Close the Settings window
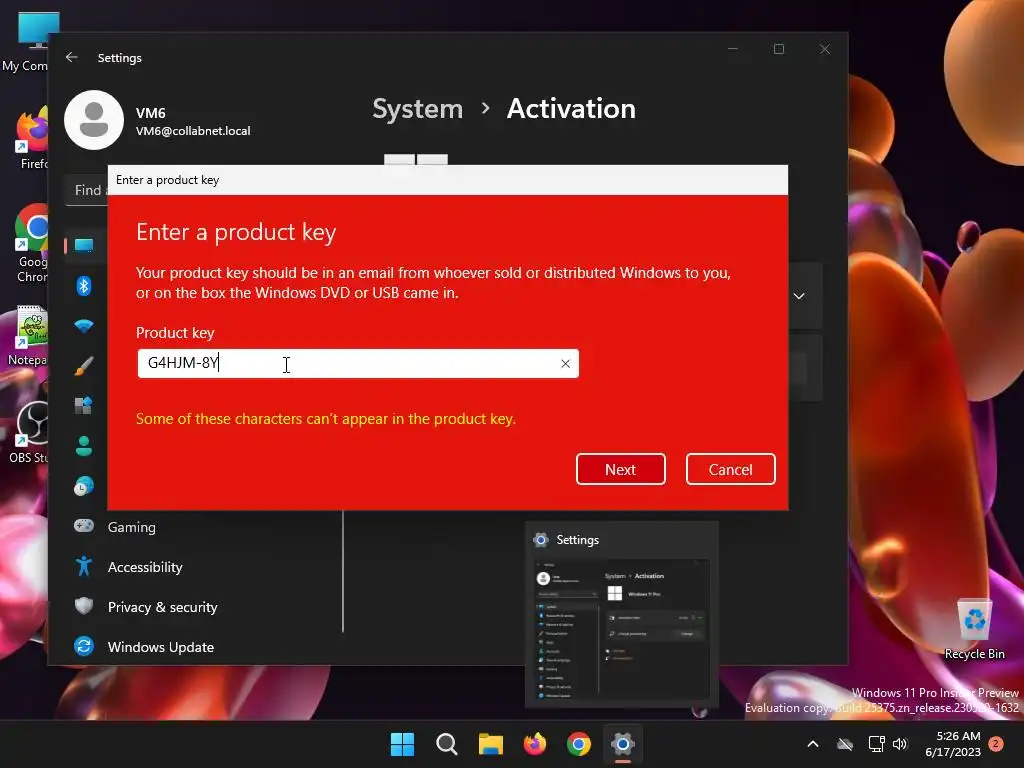Image resolution: width=1024 pixels, height=768 pixels. coord(825,49)
